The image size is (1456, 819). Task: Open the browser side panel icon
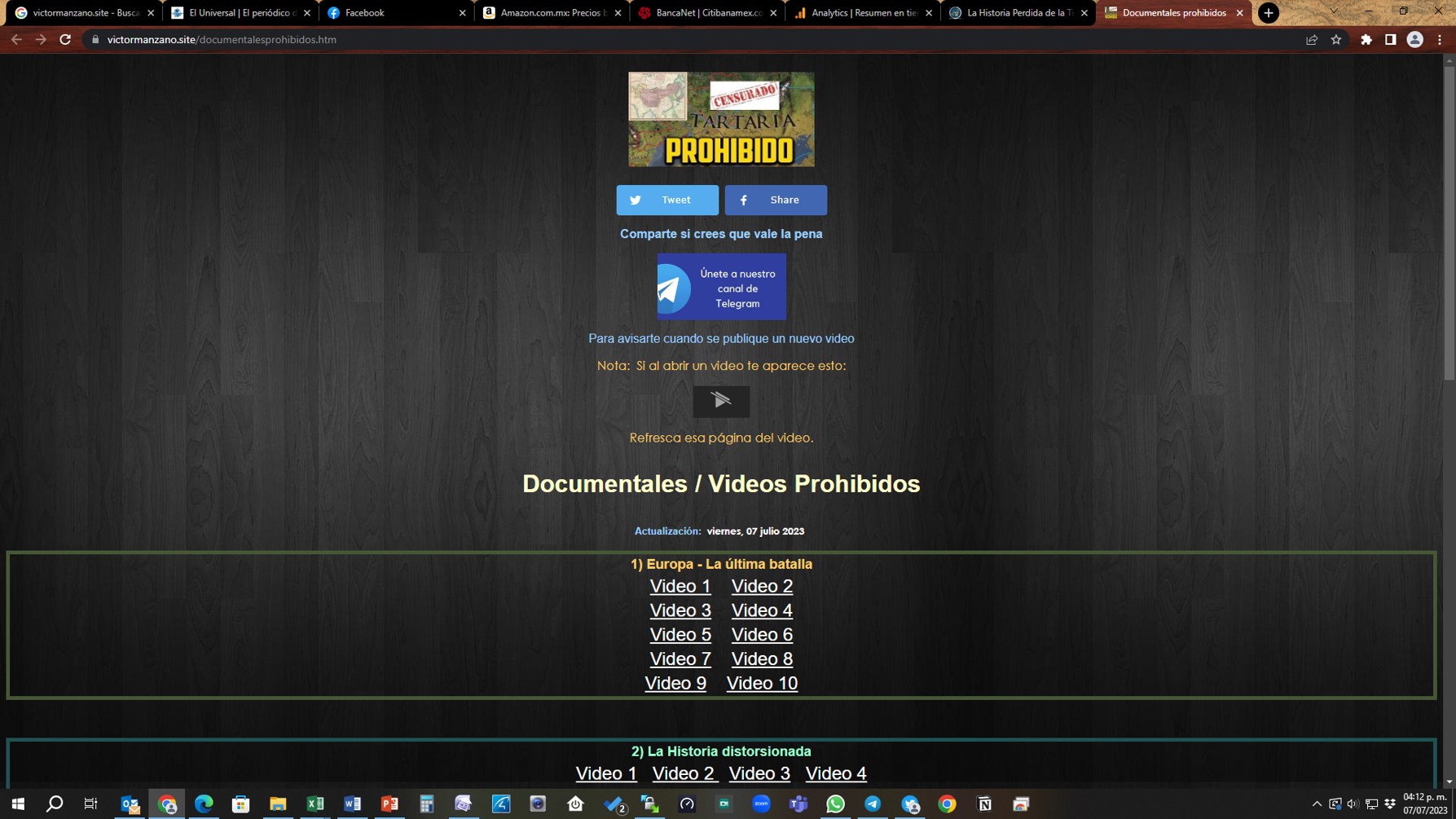1391,39
